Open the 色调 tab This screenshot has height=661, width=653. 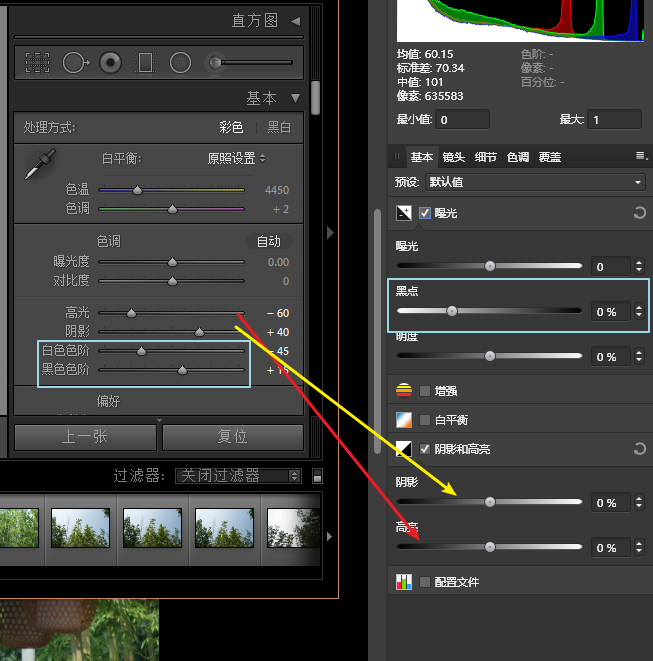click(517, 157)
